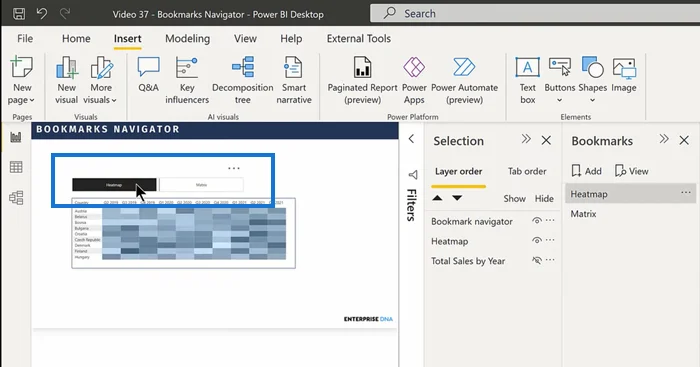The width and height of the screenshot is (700, 367).
Task: Open more options for Heatmap bookmark
Action: (x=686, y=193)
